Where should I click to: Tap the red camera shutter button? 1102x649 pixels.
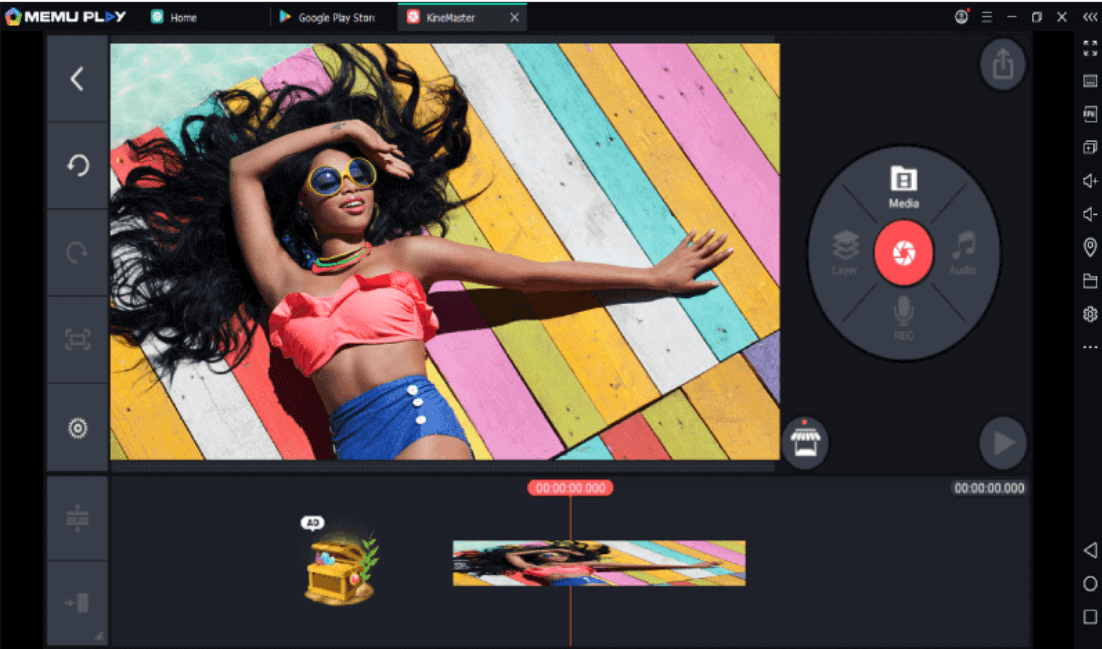click(x=903, y=253)
